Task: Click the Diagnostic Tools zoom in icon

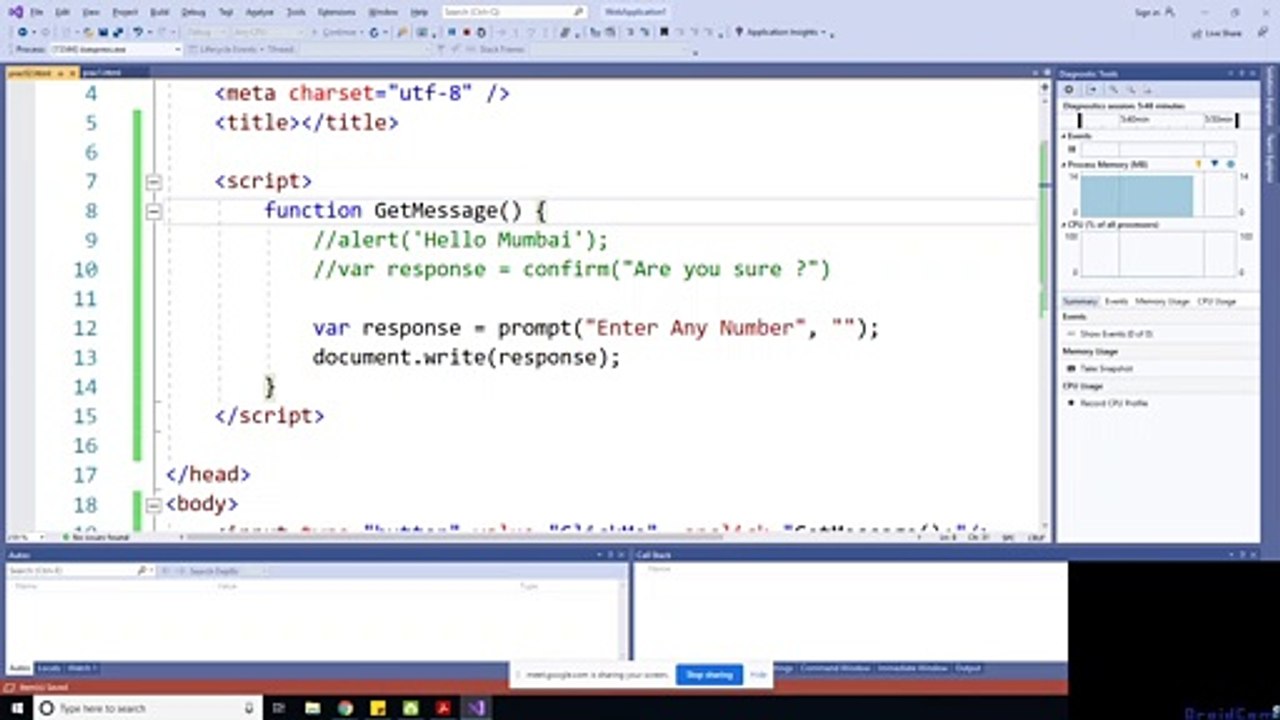Action: [1112, 89]
